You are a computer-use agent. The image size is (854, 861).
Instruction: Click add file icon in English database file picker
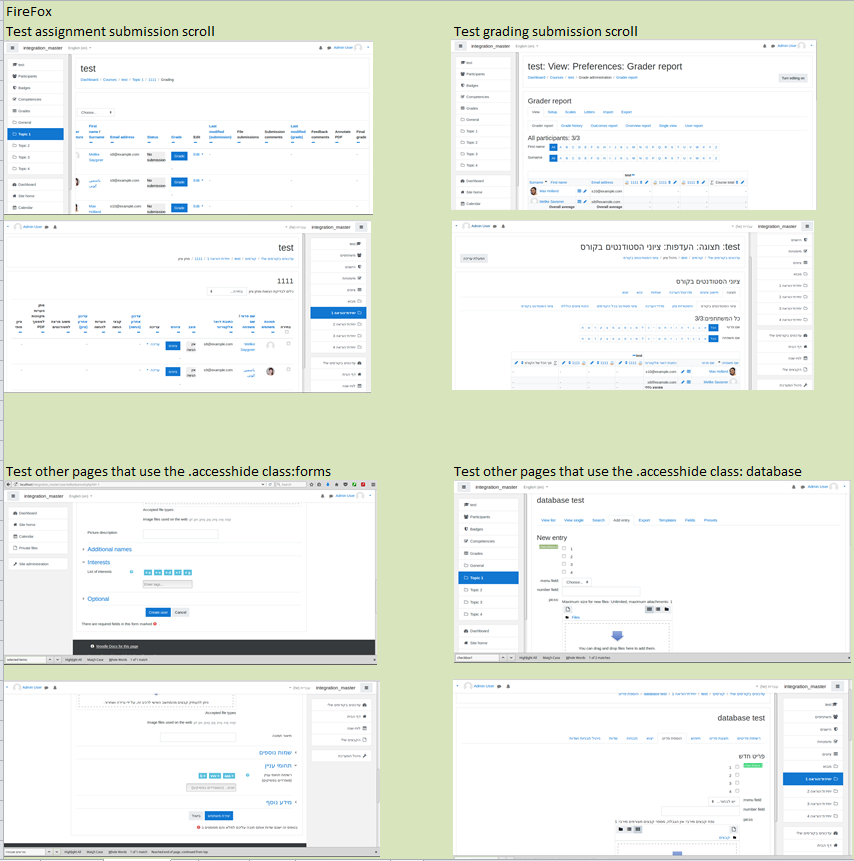568,609
